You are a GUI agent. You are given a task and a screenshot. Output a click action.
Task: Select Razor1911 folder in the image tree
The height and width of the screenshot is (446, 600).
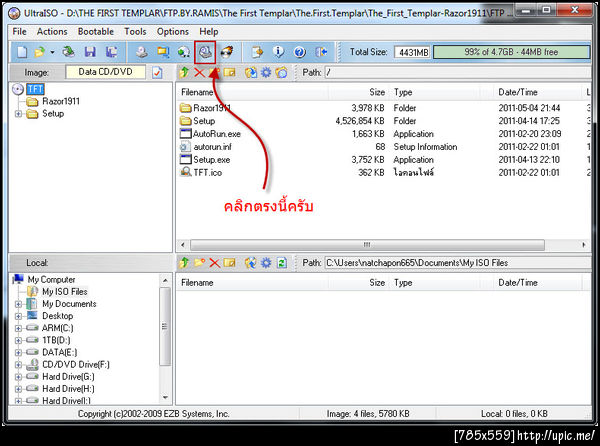click(x=61, y=101)
